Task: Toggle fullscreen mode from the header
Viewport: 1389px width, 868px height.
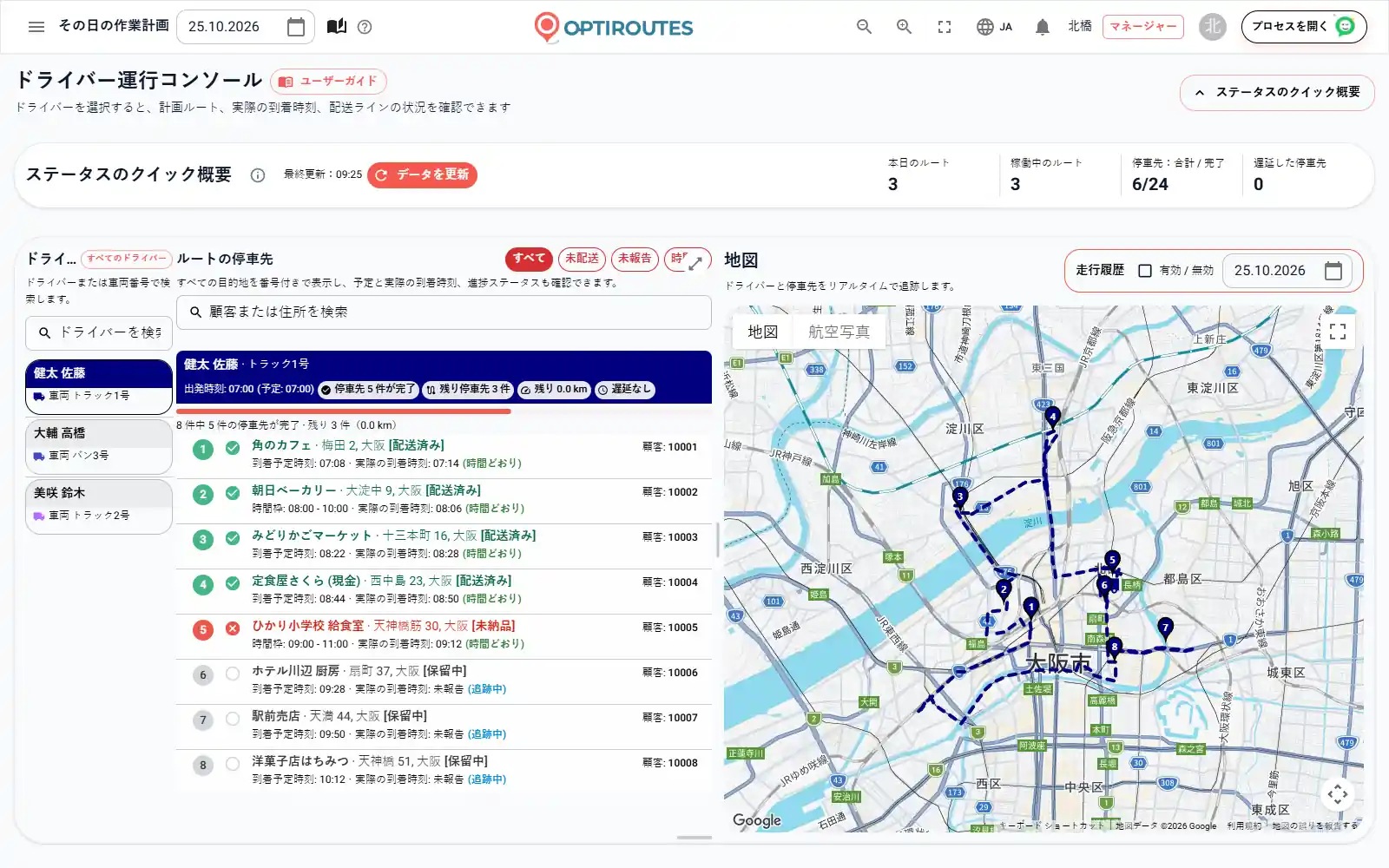Action: point(945,27)
